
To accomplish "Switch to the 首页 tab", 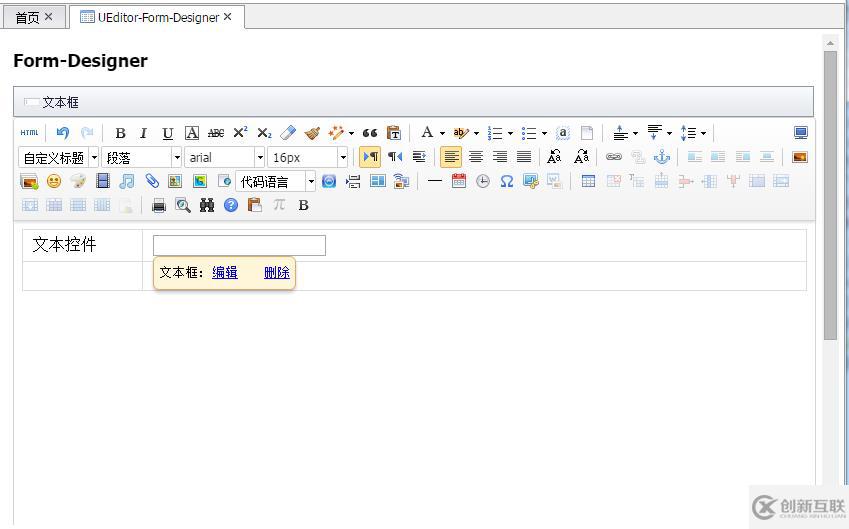I will click(28, 17).
